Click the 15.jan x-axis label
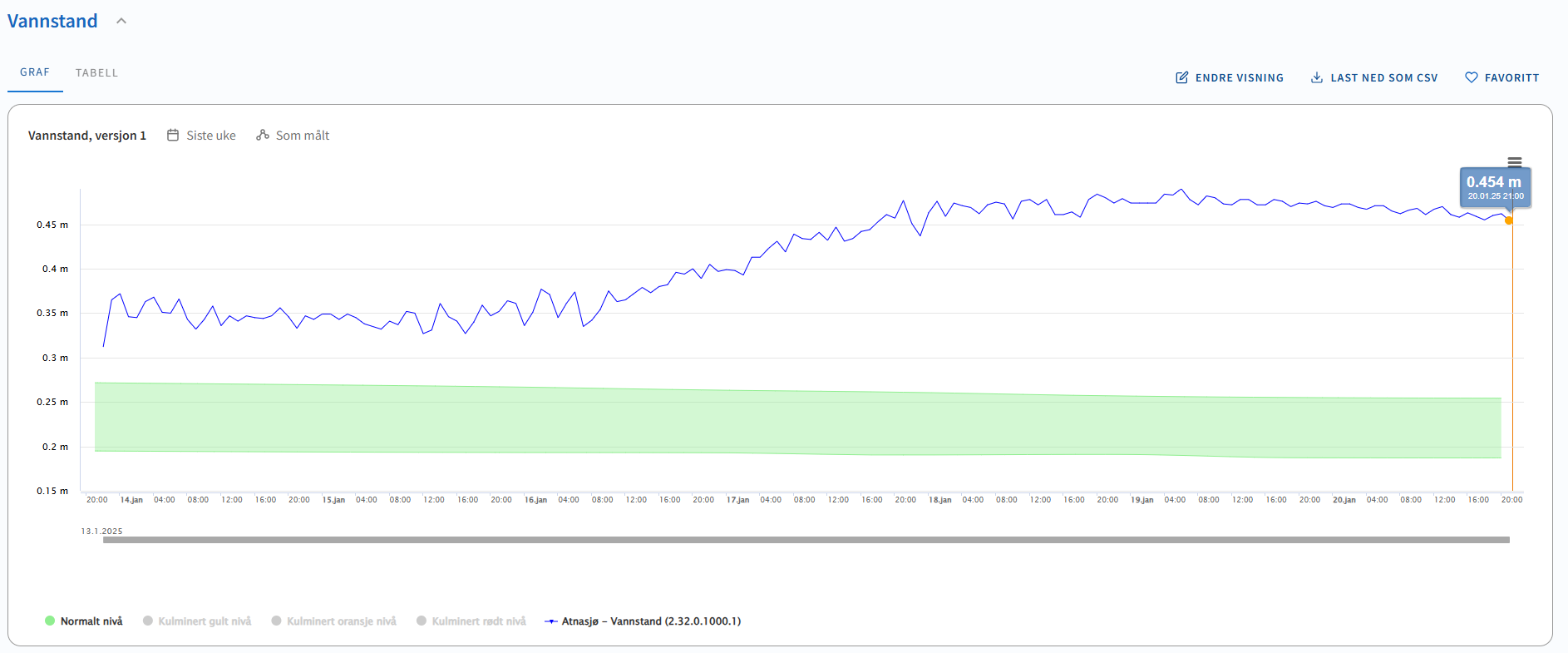1568x653 pixels. [x=333, y=500]
